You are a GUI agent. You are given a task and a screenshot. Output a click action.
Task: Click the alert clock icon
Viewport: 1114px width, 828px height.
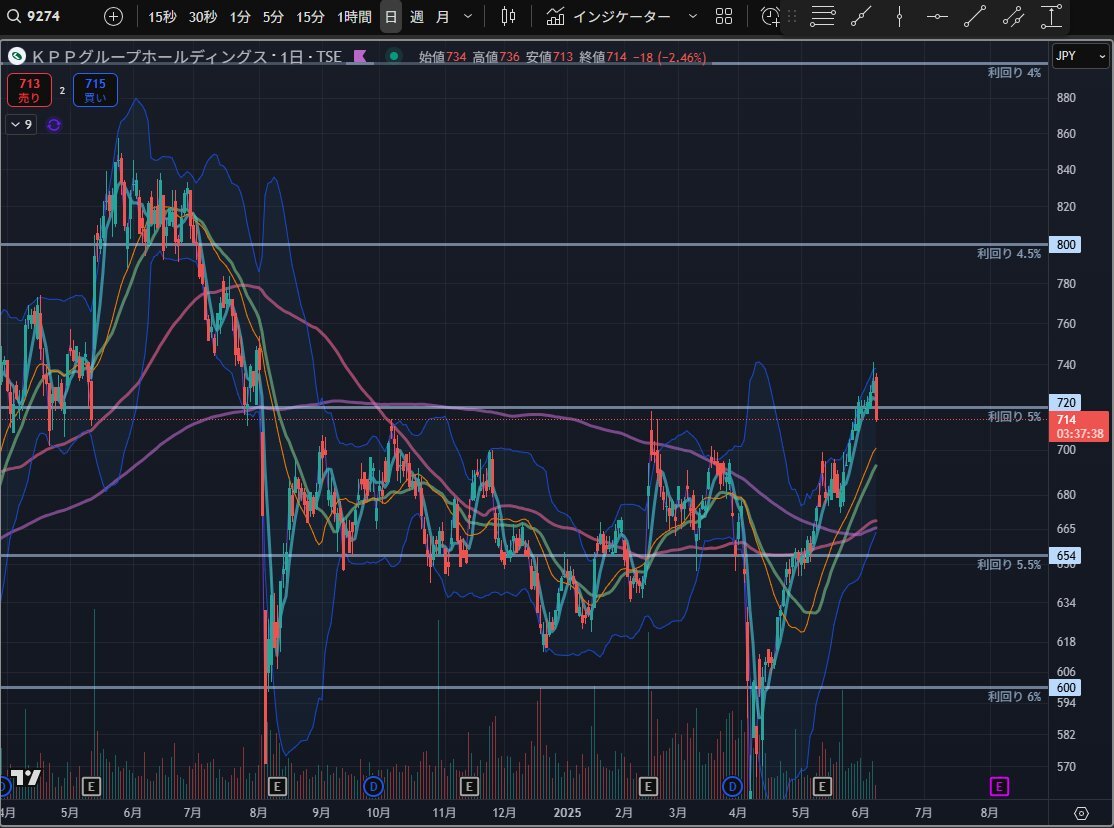point(769,16)
